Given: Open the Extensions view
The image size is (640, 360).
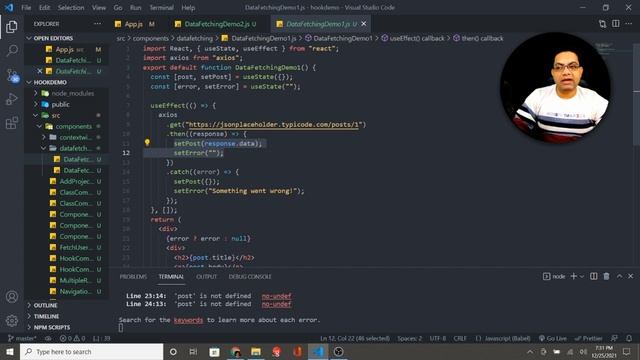Looking at the screenshot, I should click(12, 123).
